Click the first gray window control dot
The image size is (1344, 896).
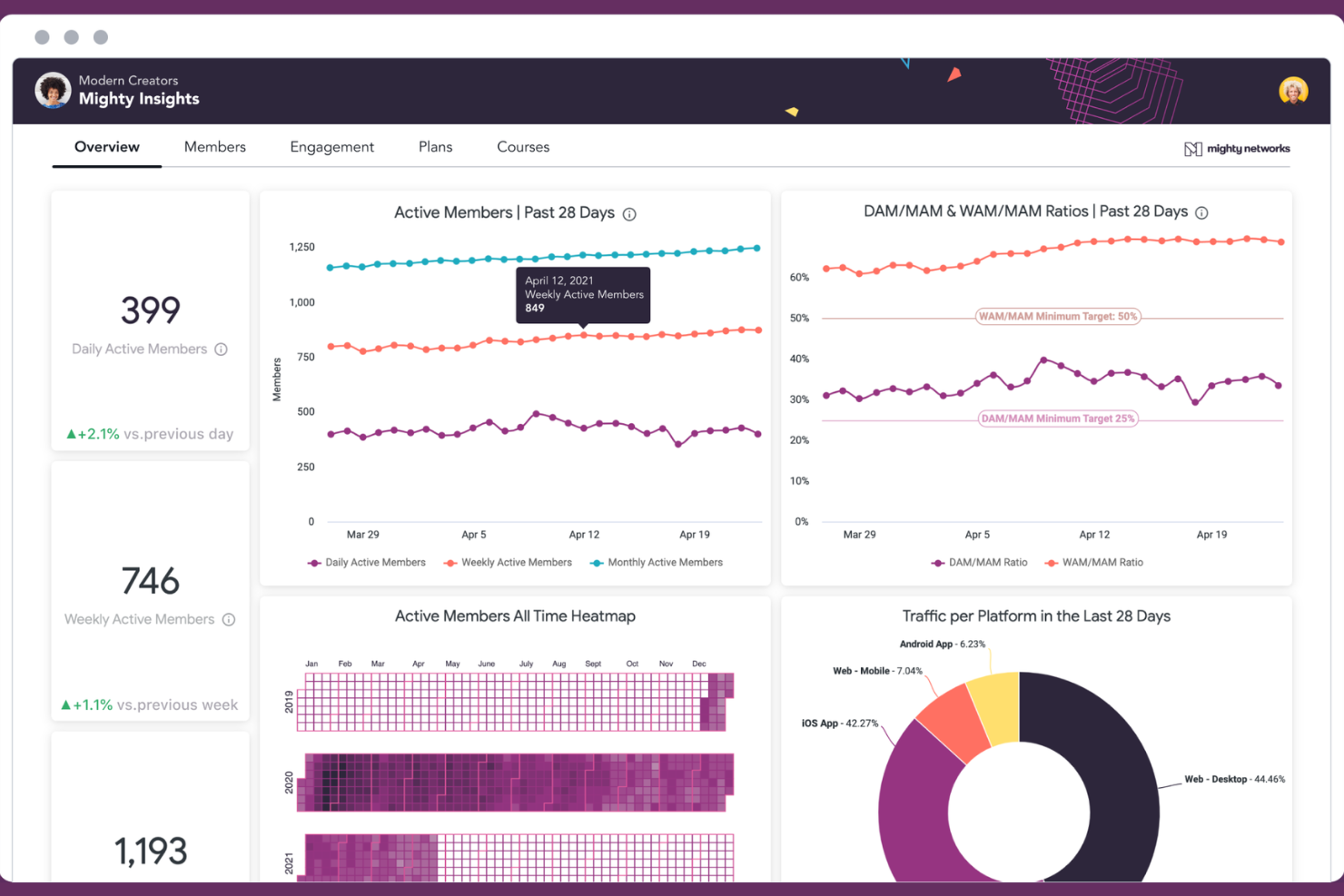tap(42, 37)
